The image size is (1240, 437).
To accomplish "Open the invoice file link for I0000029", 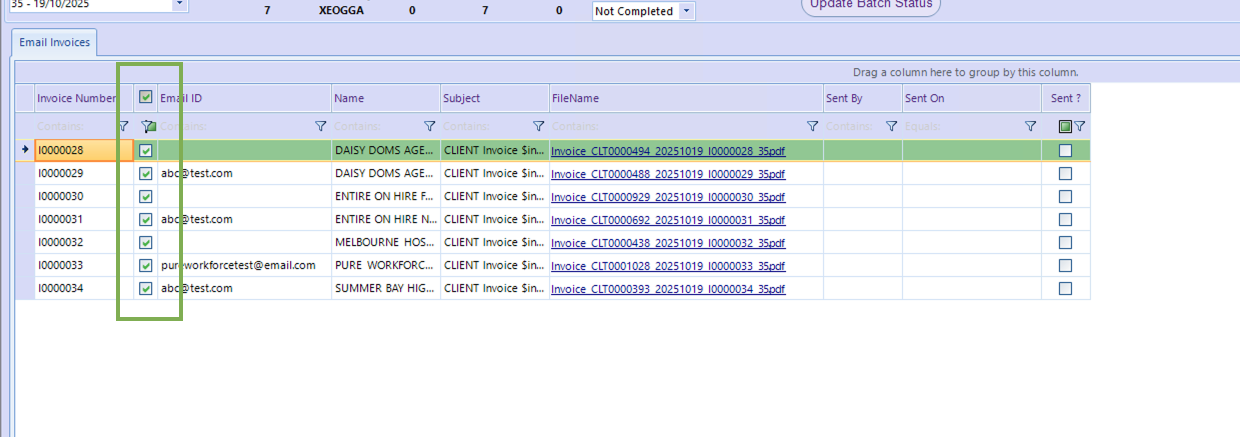I will [x=667, y=173].
